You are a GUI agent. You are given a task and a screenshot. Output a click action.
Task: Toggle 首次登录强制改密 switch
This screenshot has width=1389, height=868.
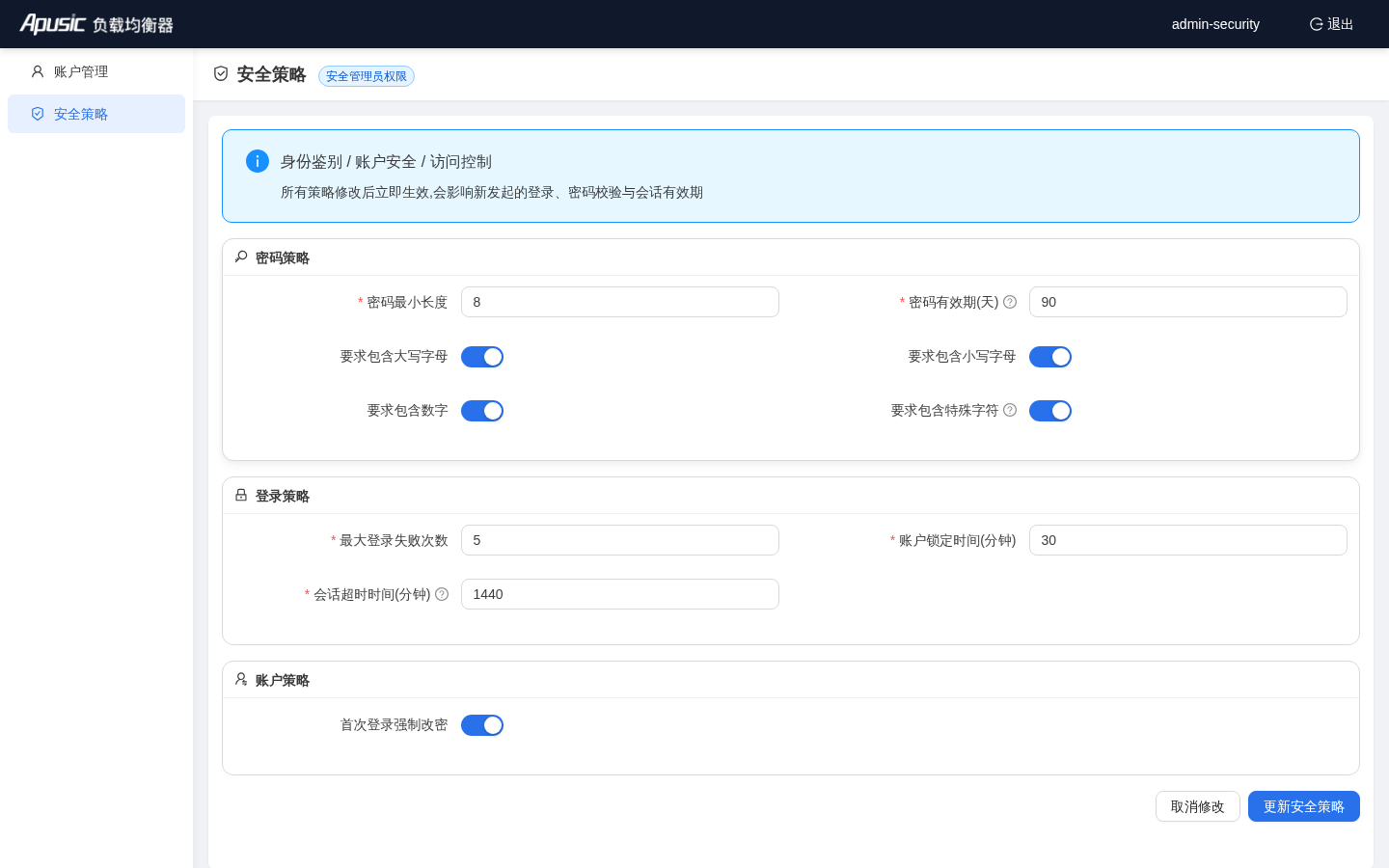(482, 725)
